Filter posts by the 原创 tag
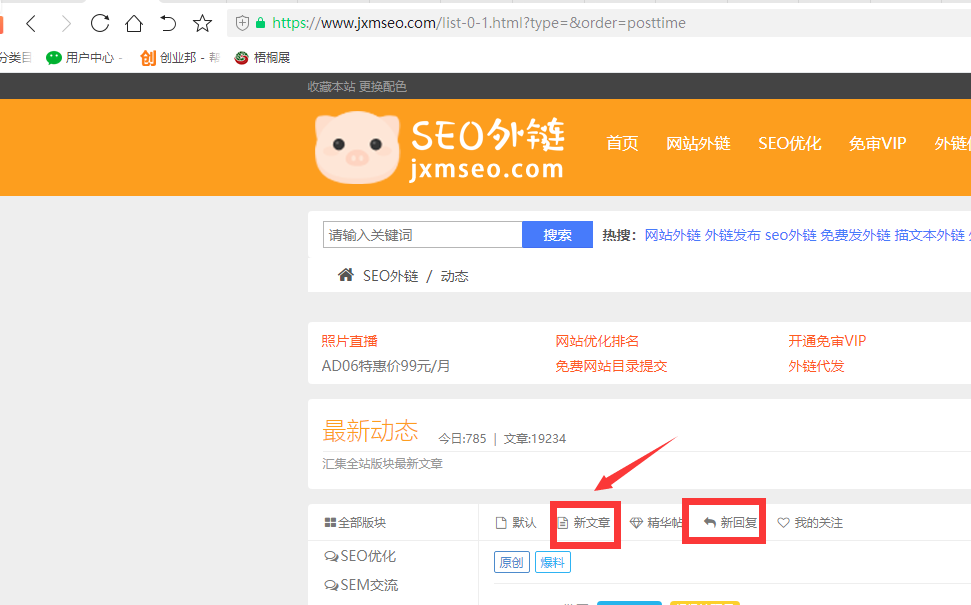This screenshot has height=605, width=971. 512,562
